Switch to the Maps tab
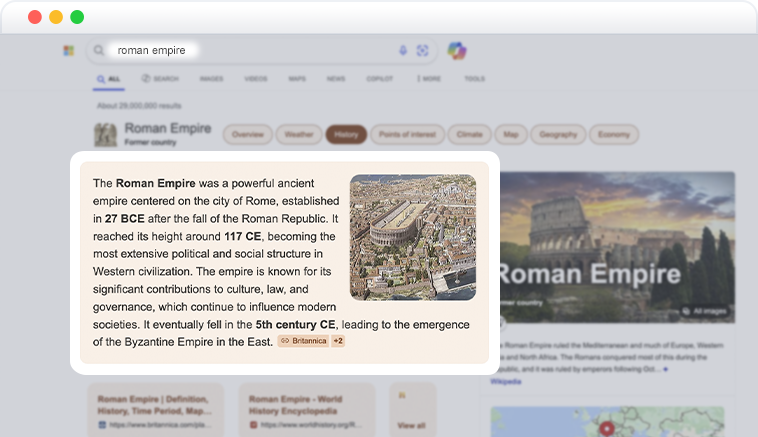758x437 pixels. 297,78
